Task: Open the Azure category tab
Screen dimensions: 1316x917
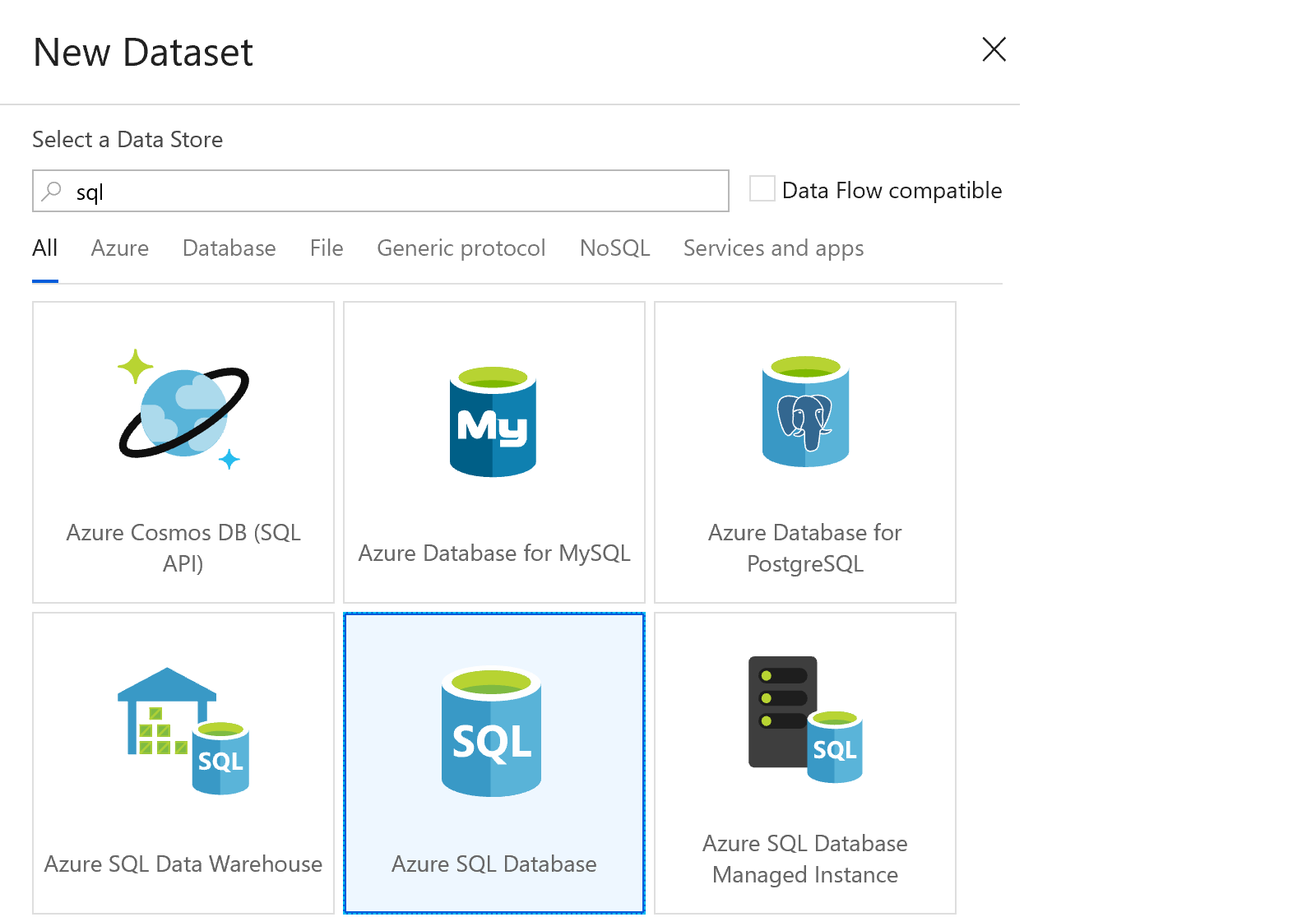Action: (x=120, y=248)
